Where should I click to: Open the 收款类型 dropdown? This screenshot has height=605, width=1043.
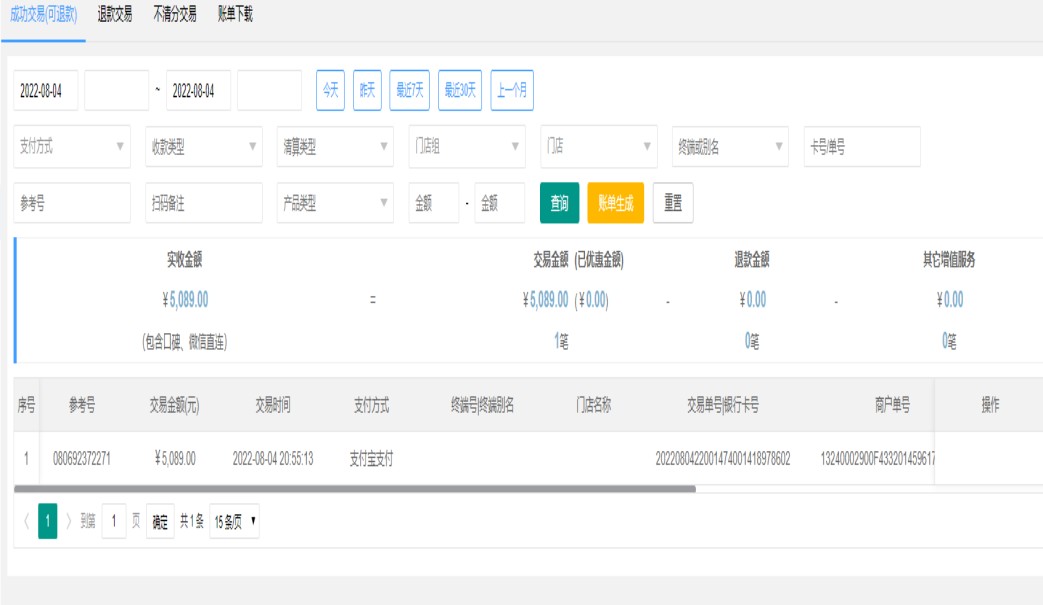point(203,146)
